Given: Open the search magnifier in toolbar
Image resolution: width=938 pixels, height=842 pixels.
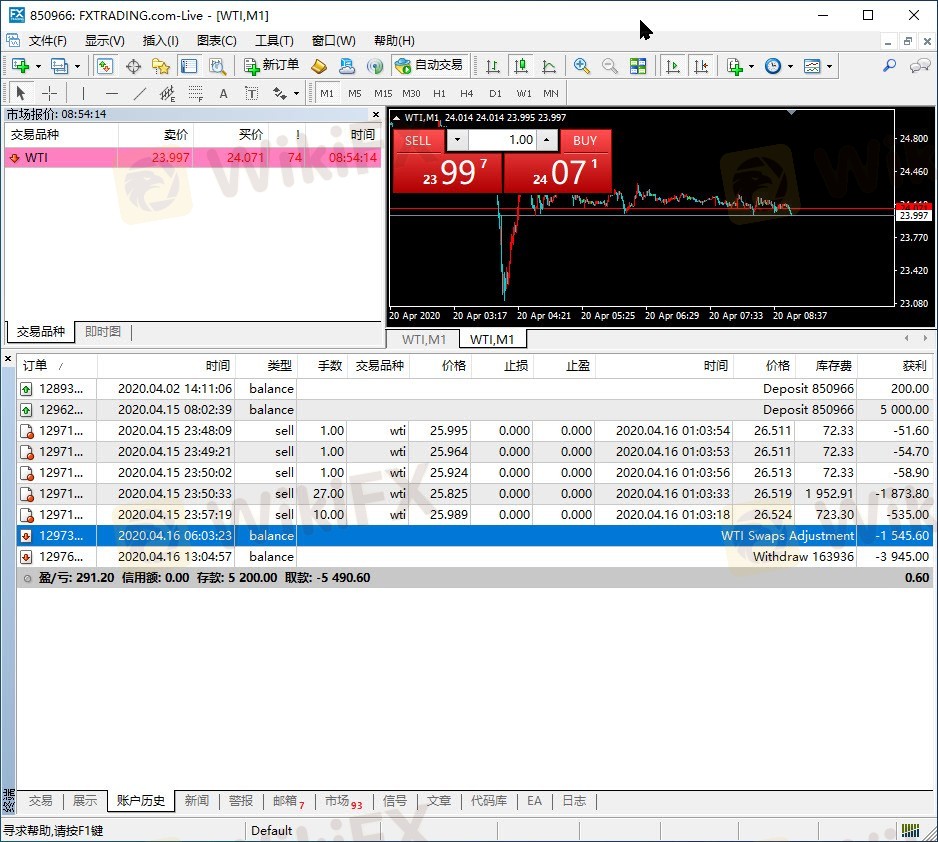Looking at the screenshot, I should click(x=889, y=66).
